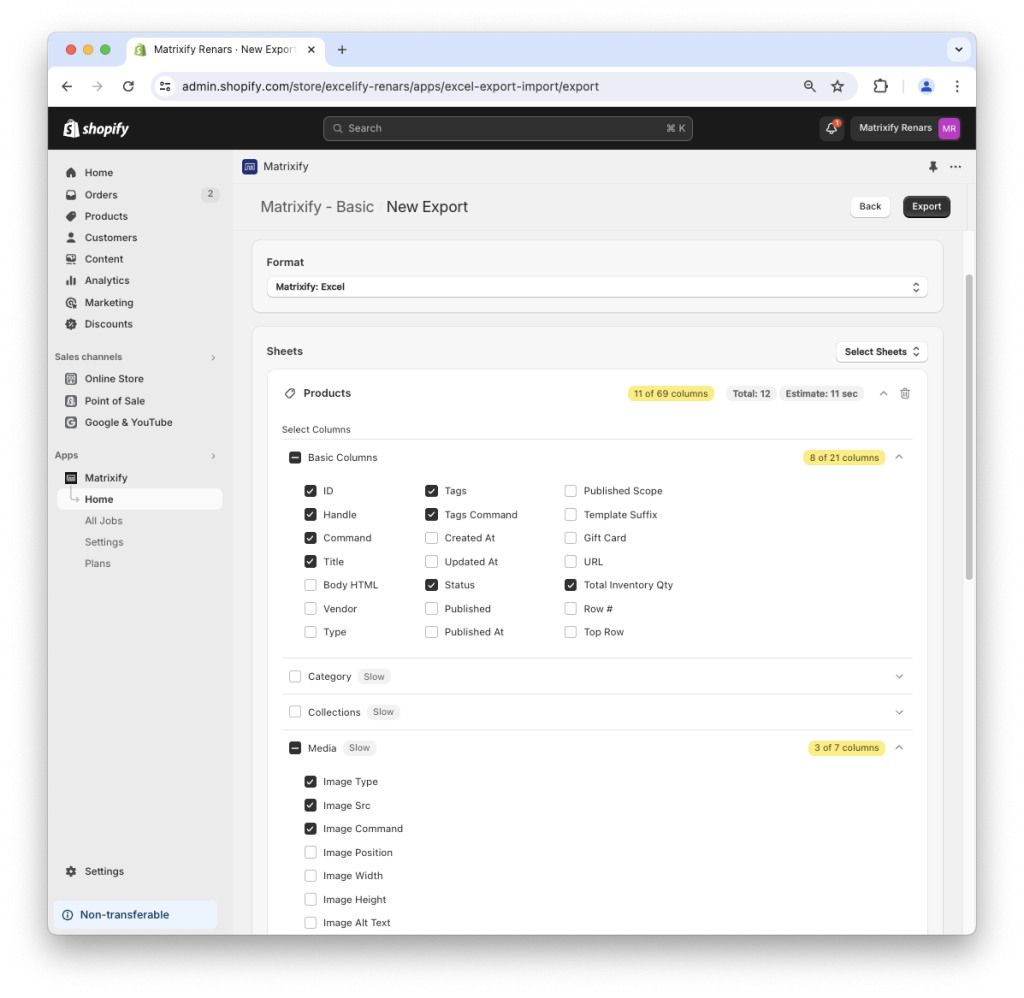Screen dimensions: 1024x998
Task: Click into the Search field at top
Action: tap(508, 128)
